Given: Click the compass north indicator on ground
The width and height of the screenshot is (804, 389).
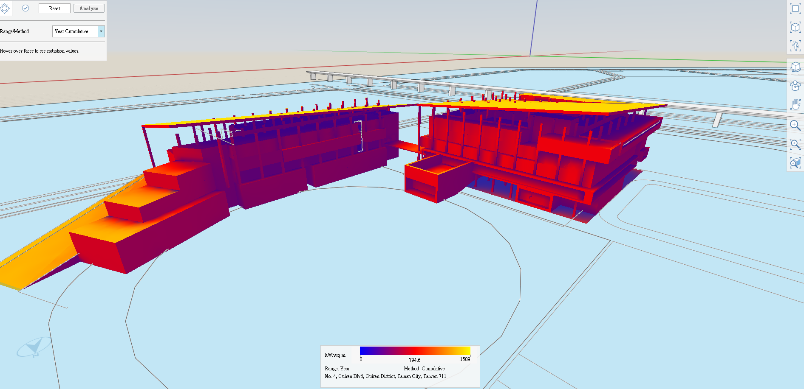Looking at the screenshot, I should click(33, 347).
